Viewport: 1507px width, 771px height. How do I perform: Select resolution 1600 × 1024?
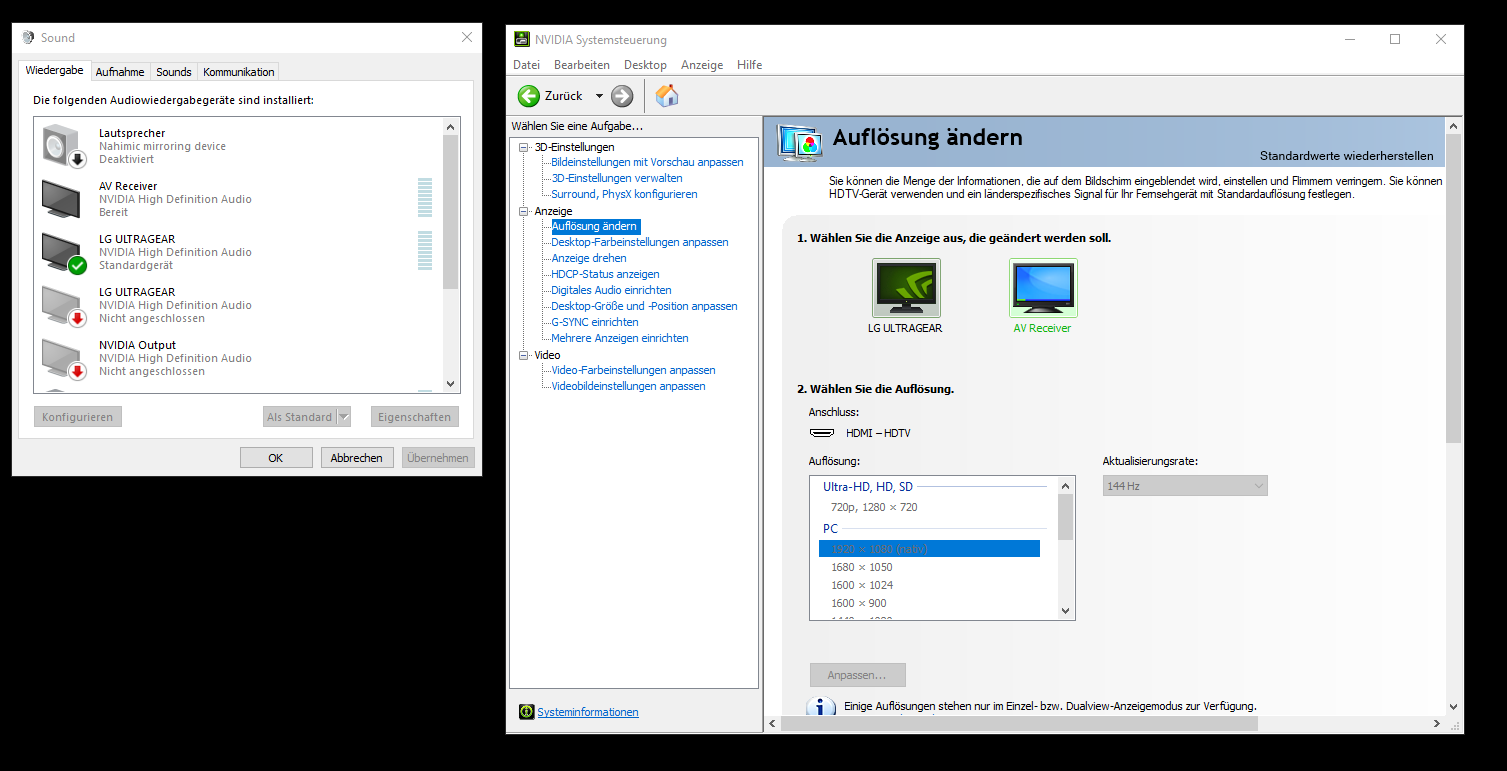pos(862,585)
